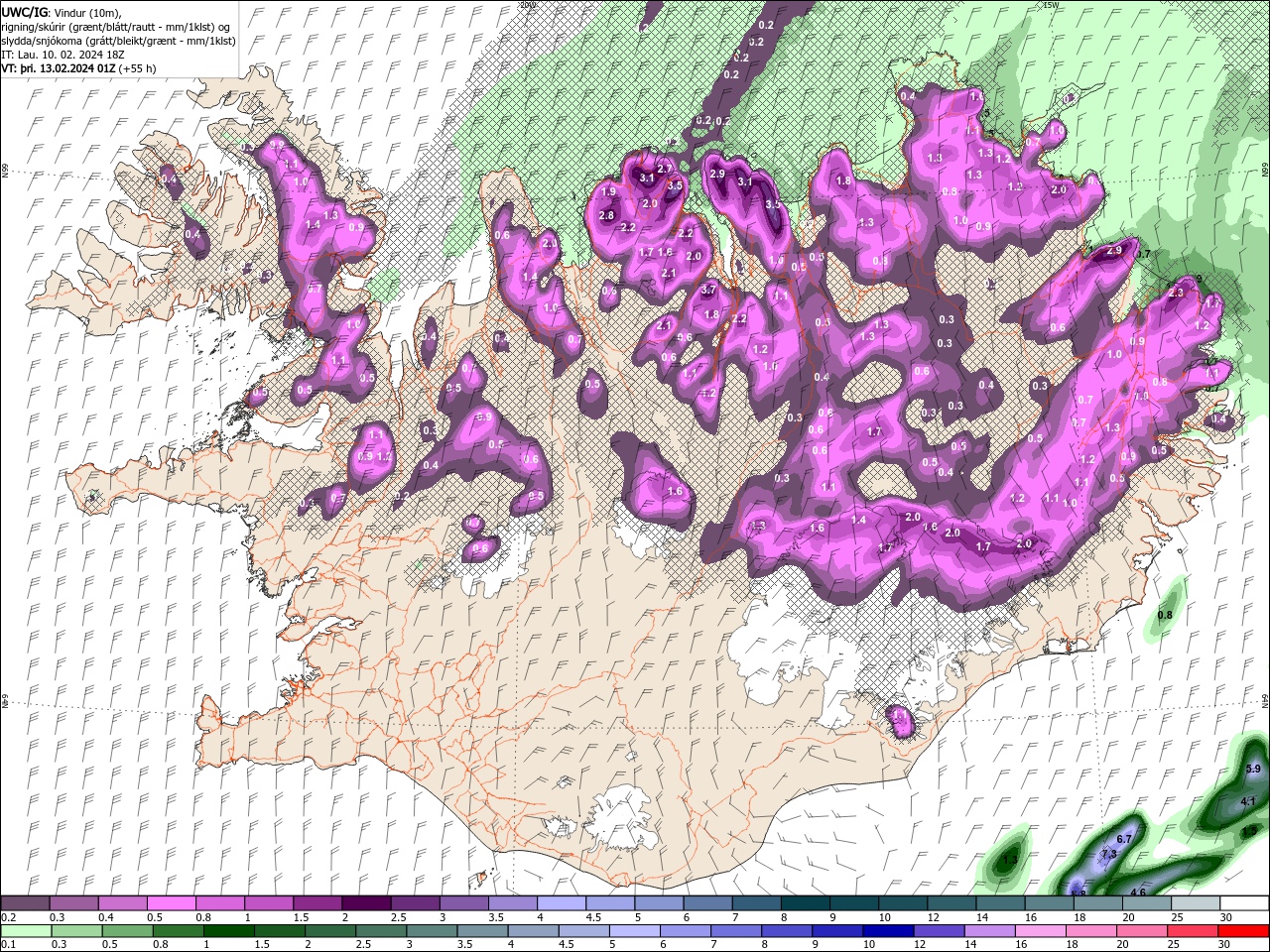Click the 0.1 label on the rain scale
1270x952 pixels.
click(x=9, y=944)
